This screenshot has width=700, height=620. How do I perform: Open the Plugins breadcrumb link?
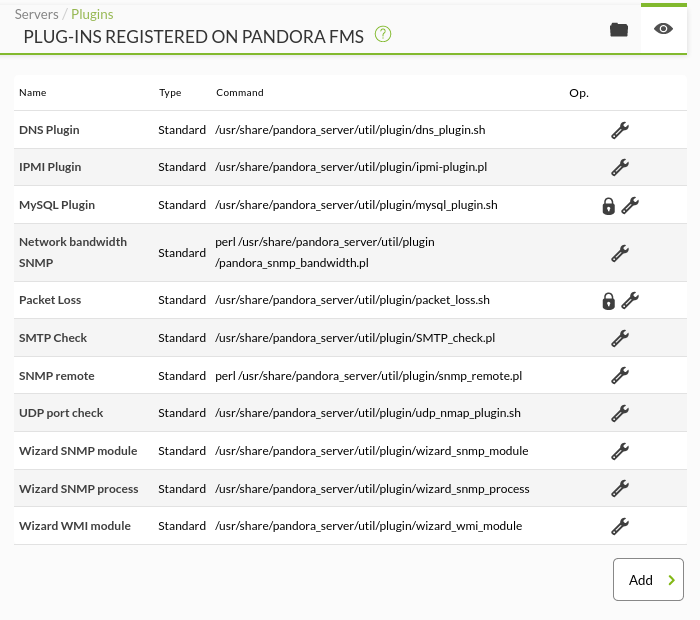(92, 14)
